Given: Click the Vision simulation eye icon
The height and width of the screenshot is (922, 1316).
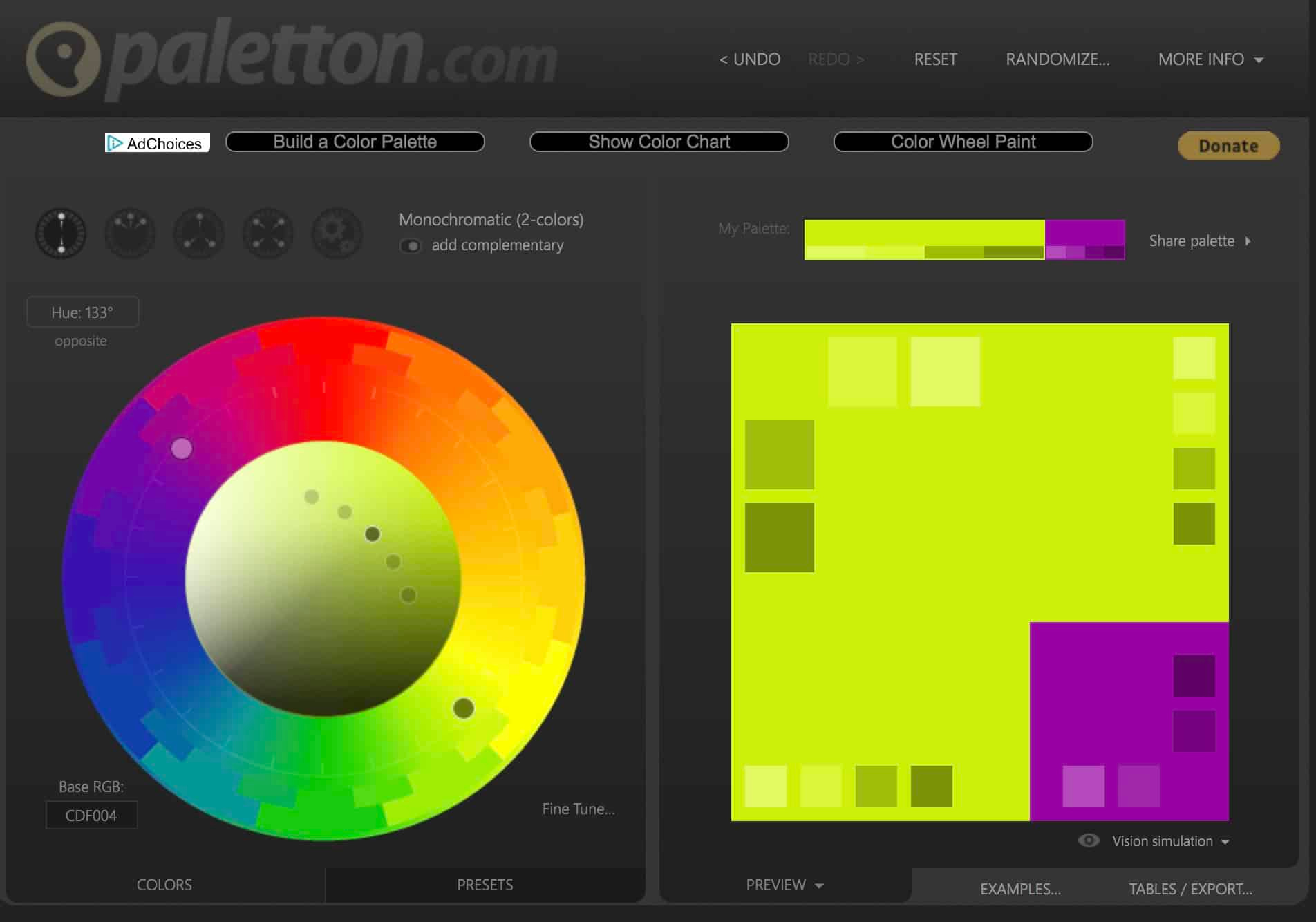Looking at the screenshot, I should (x=1089, y=840).
